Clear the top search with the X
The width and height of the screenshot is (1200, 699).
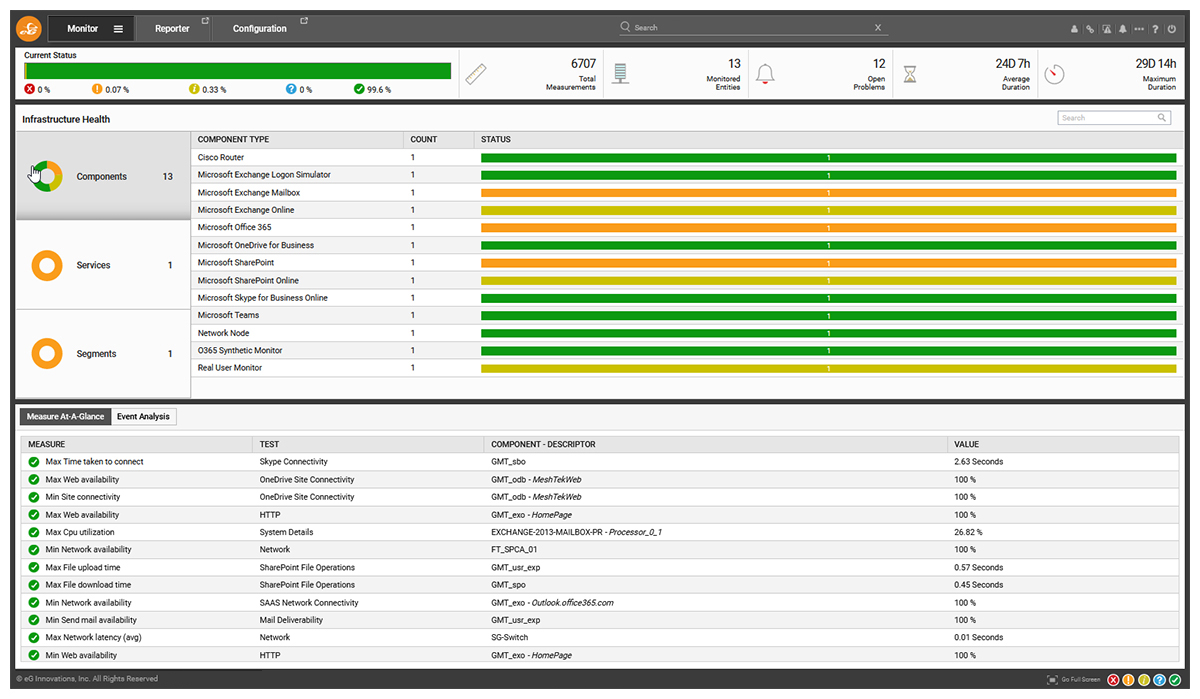[878, 28]
